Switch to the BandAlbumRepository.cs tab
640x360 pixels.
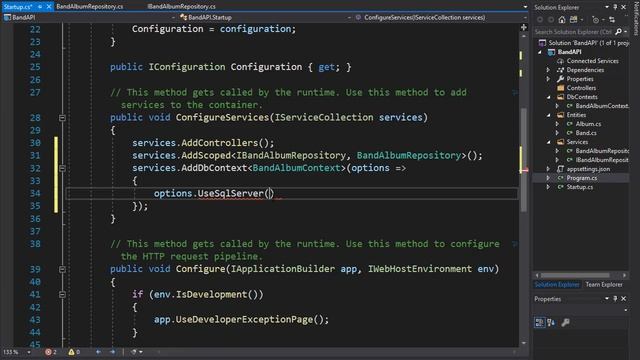click(90, 7)
